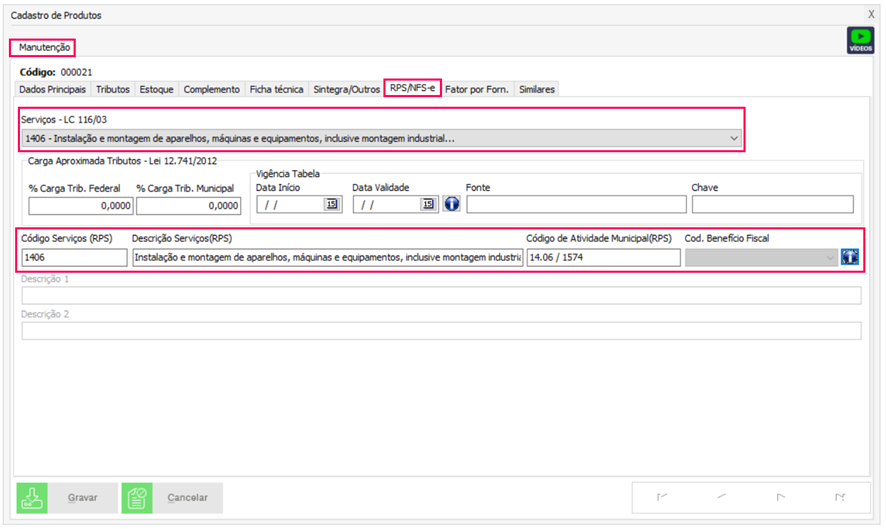Screen dimensions: 886x529
Task: Click info icon beside Data Validade
Action: click(451, 205)
